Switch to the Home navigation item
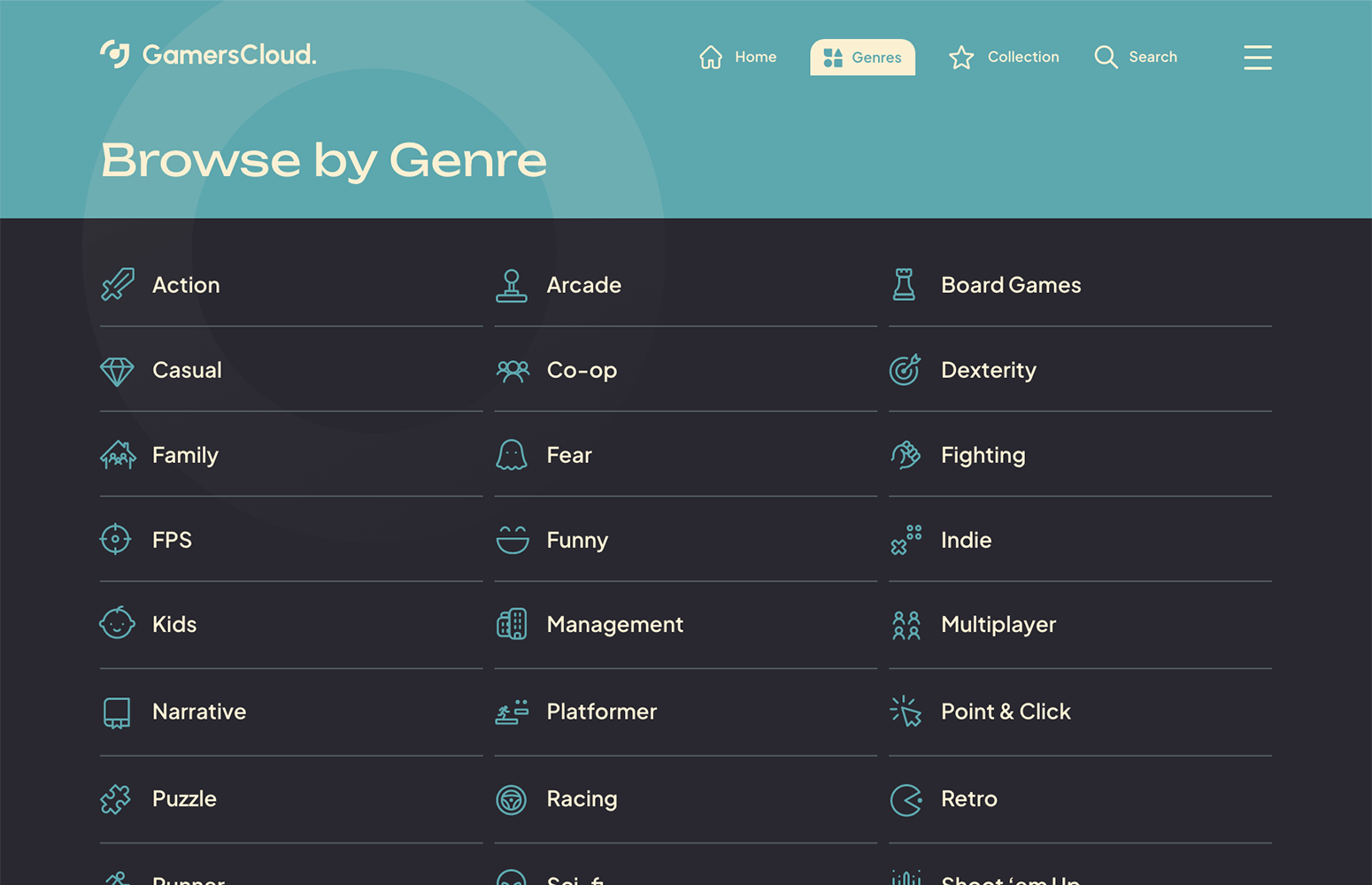 [x=736, y=57]
